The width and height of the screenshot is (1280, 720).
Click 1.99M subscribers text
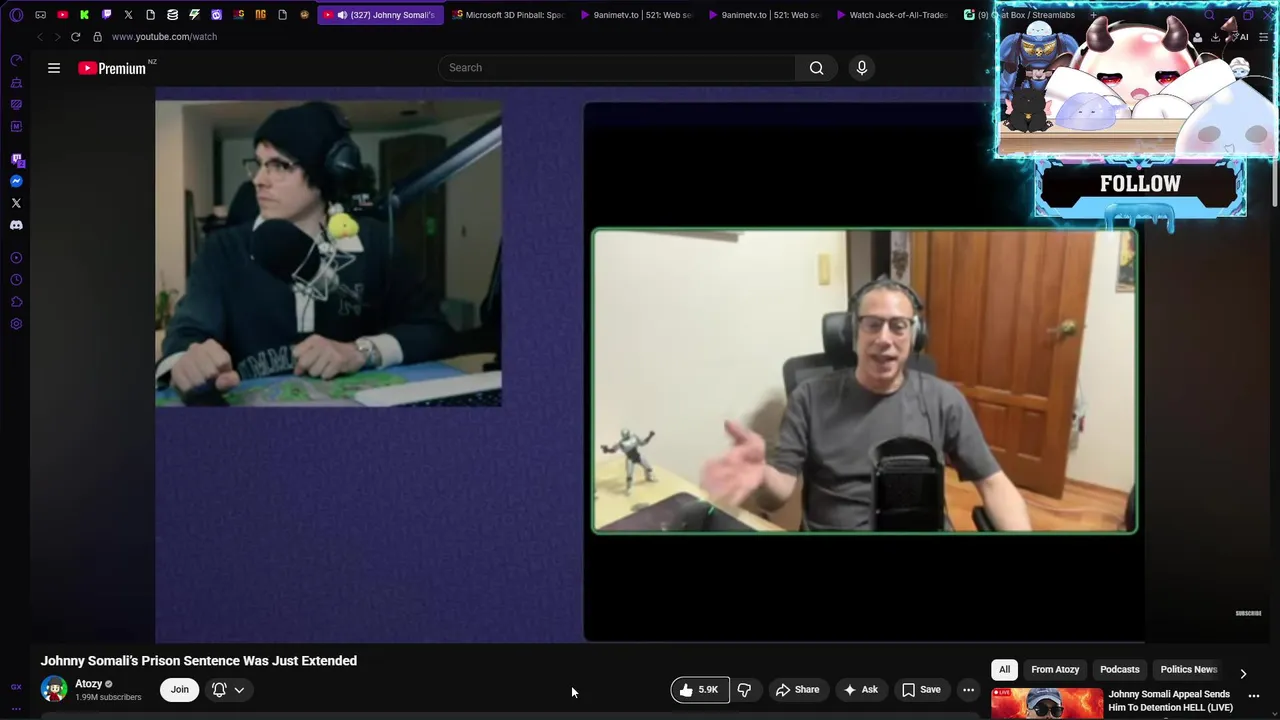pos(108,697)
